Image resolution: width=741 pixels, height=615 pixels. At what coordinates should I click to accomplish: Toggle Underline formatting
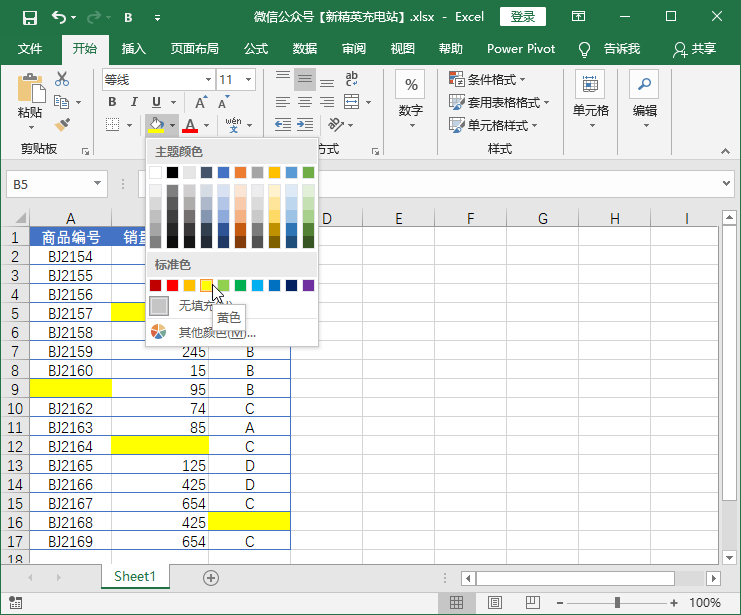pos(156,102)
